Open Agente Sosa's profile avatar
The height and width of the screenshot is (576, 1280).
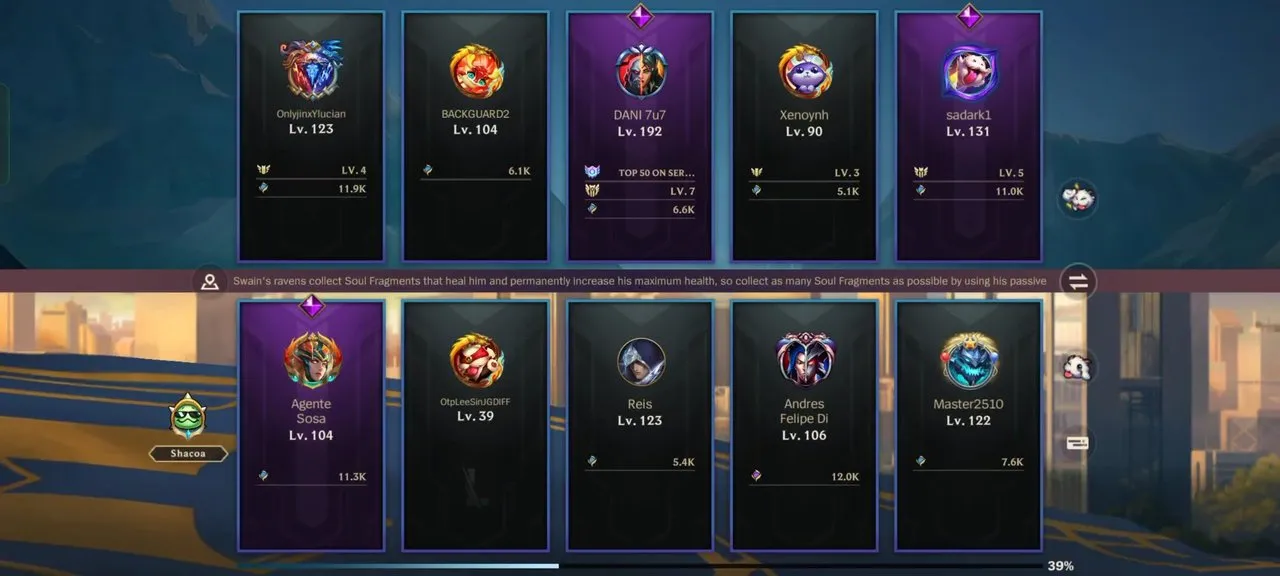pos(312,360)
